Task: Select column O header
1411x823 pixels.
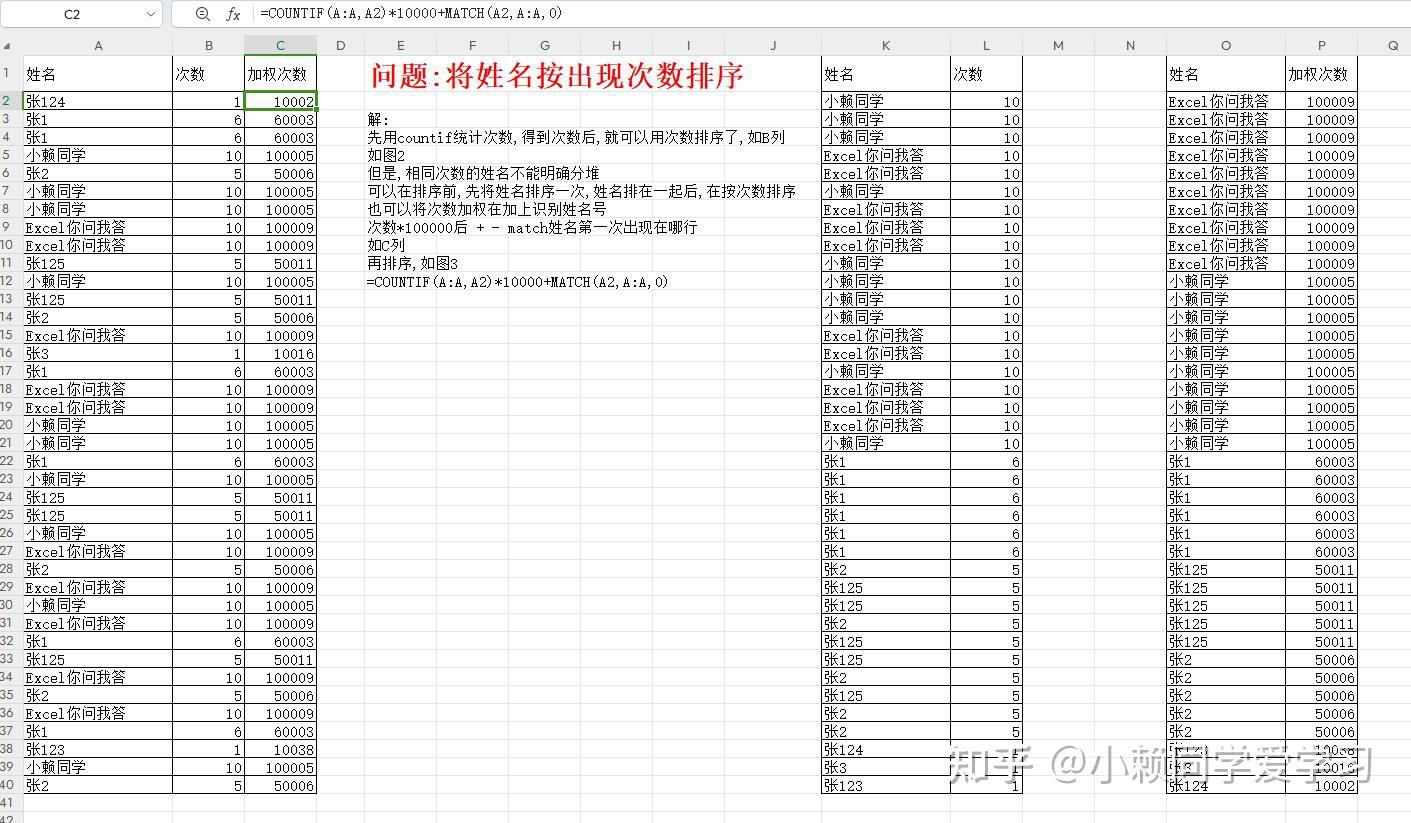Action: click(1226, 46)
